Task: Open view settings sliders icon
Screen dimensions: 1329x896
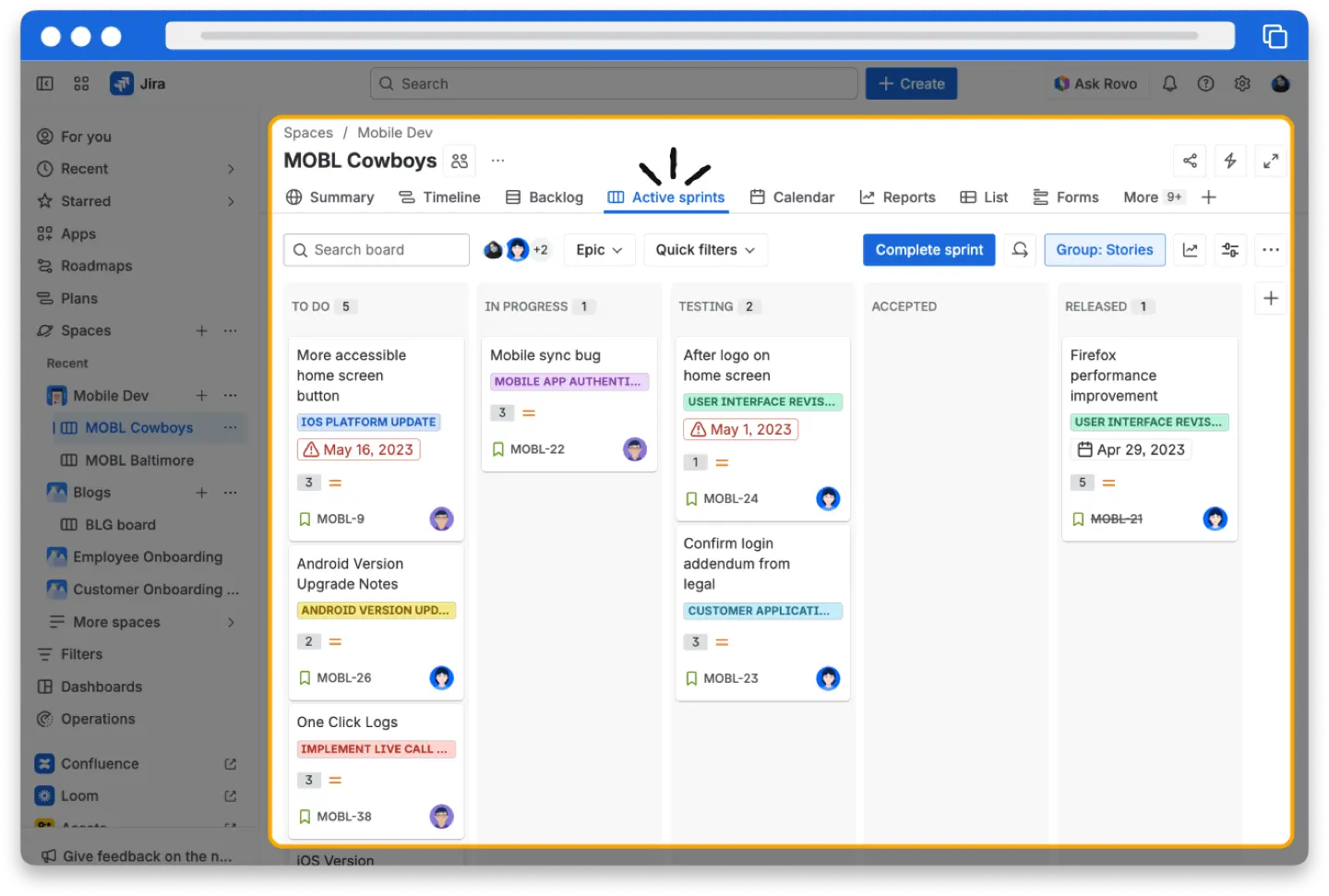Action: 1230,250
